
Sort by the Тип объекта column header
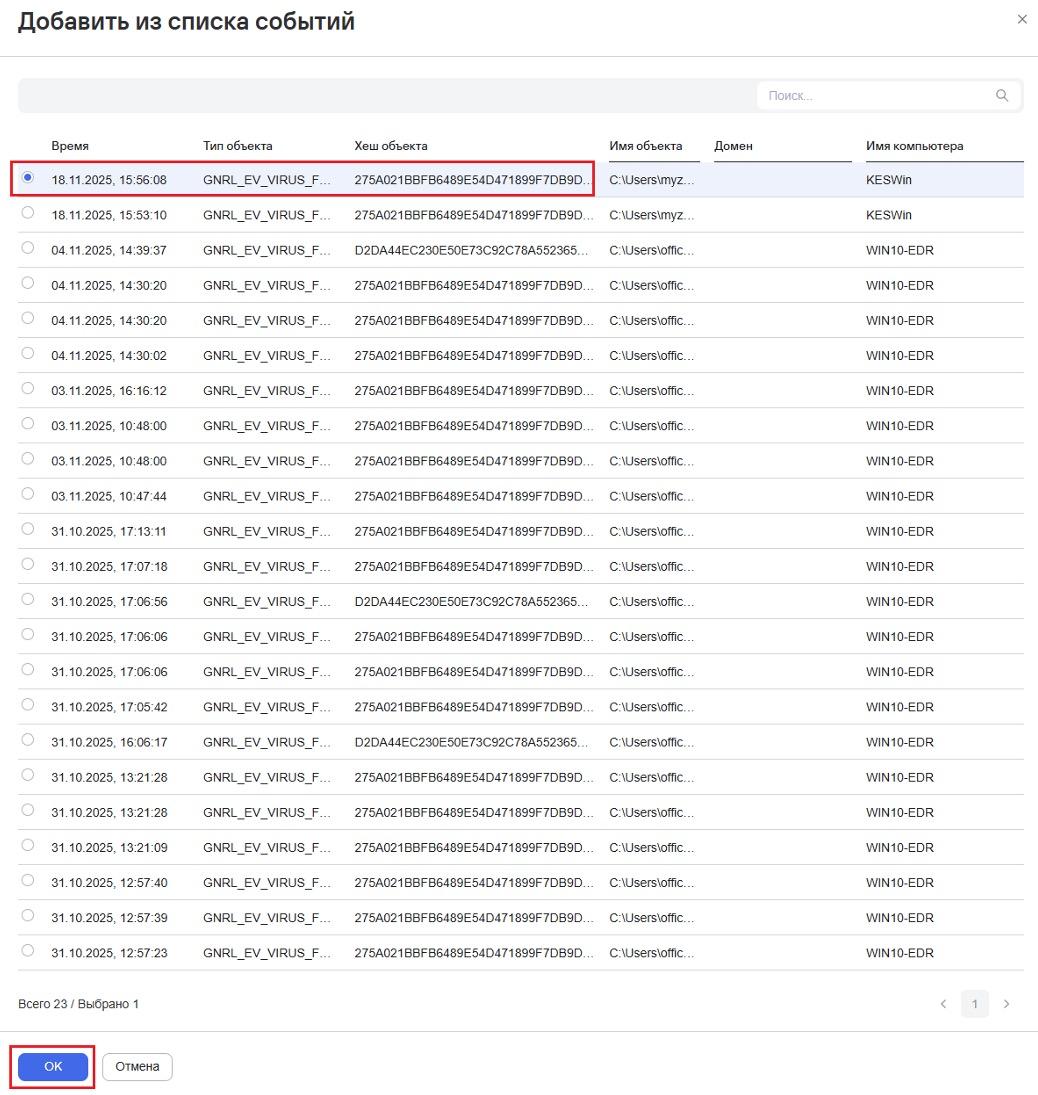[x=237, y=146]
